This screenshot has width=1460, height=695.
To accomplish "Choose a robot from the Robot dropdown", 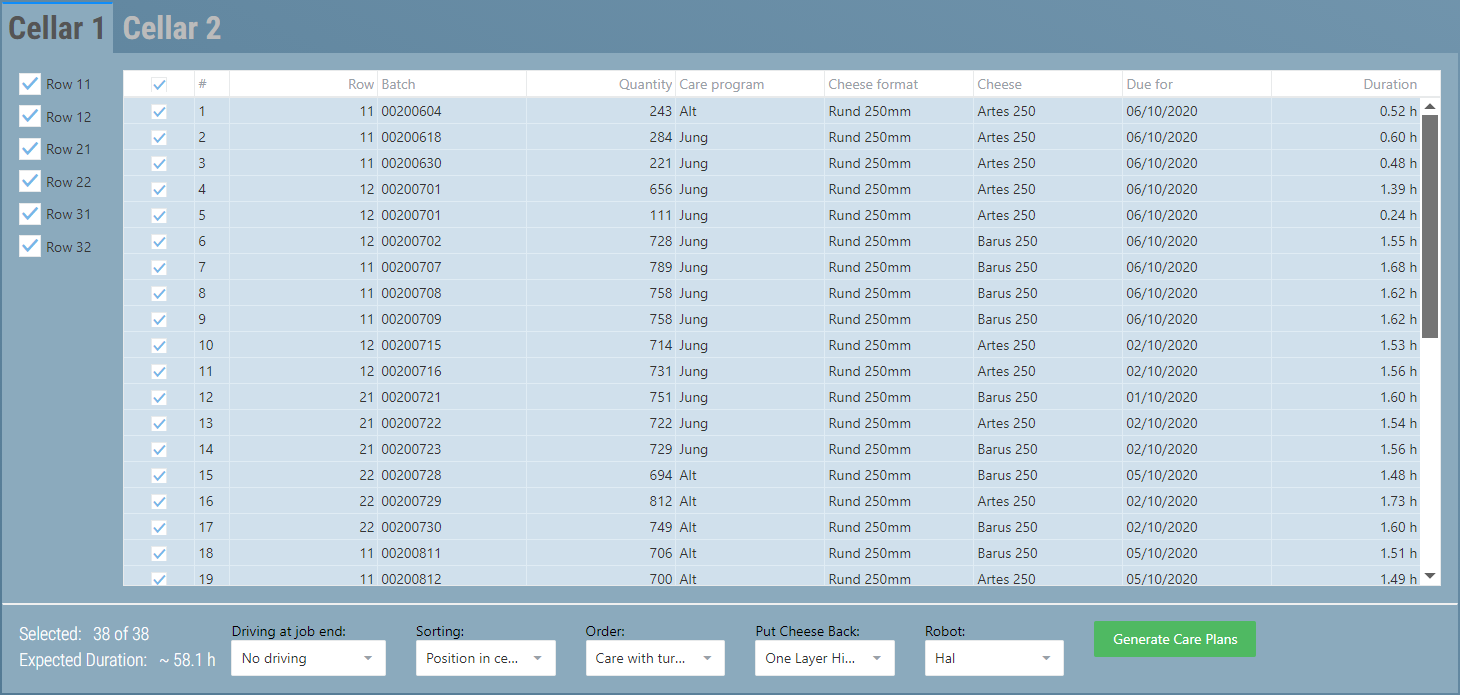I will click(993, 658).
